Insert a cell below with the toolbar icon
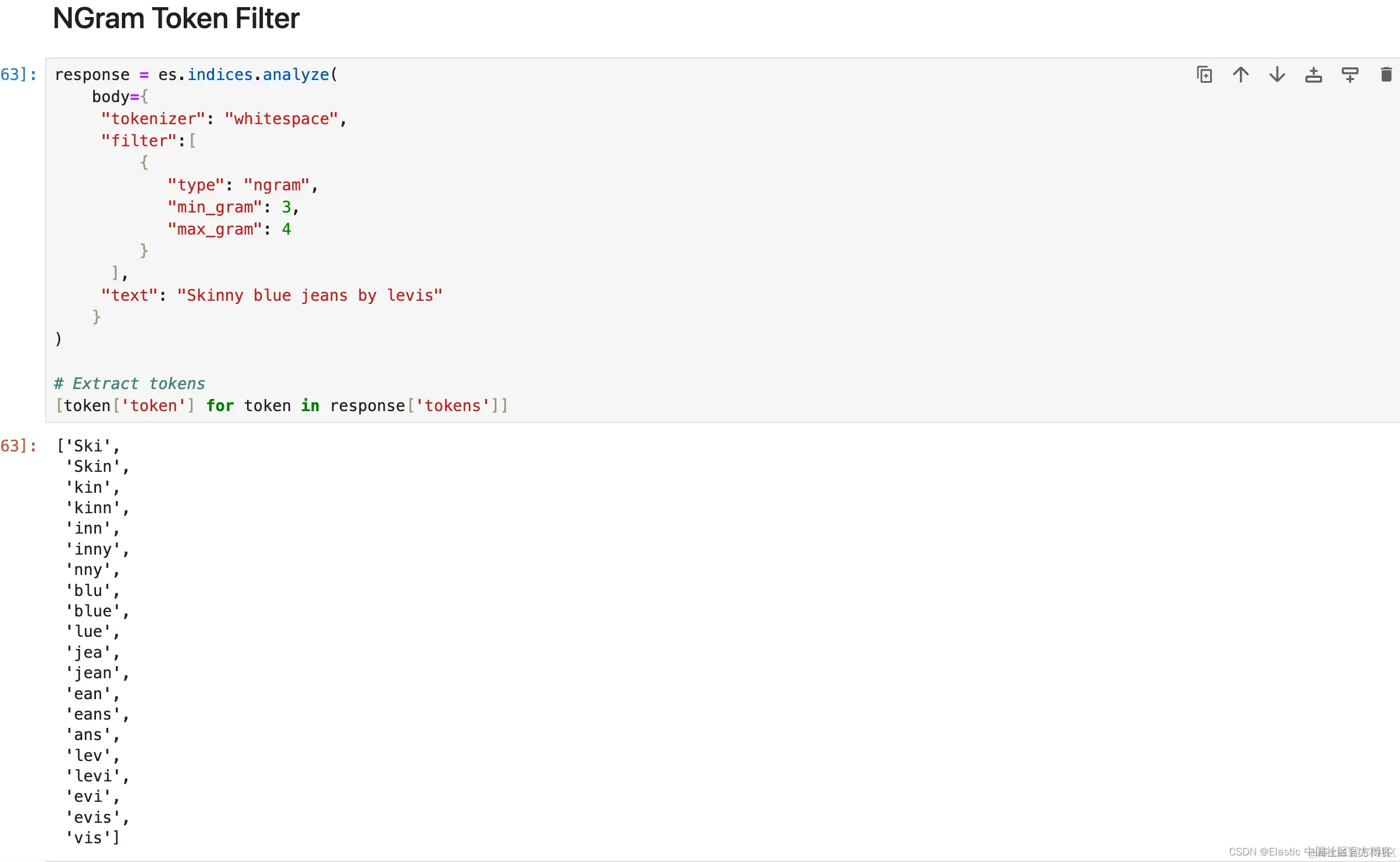1400x862 pixels. click(1350, 75)
